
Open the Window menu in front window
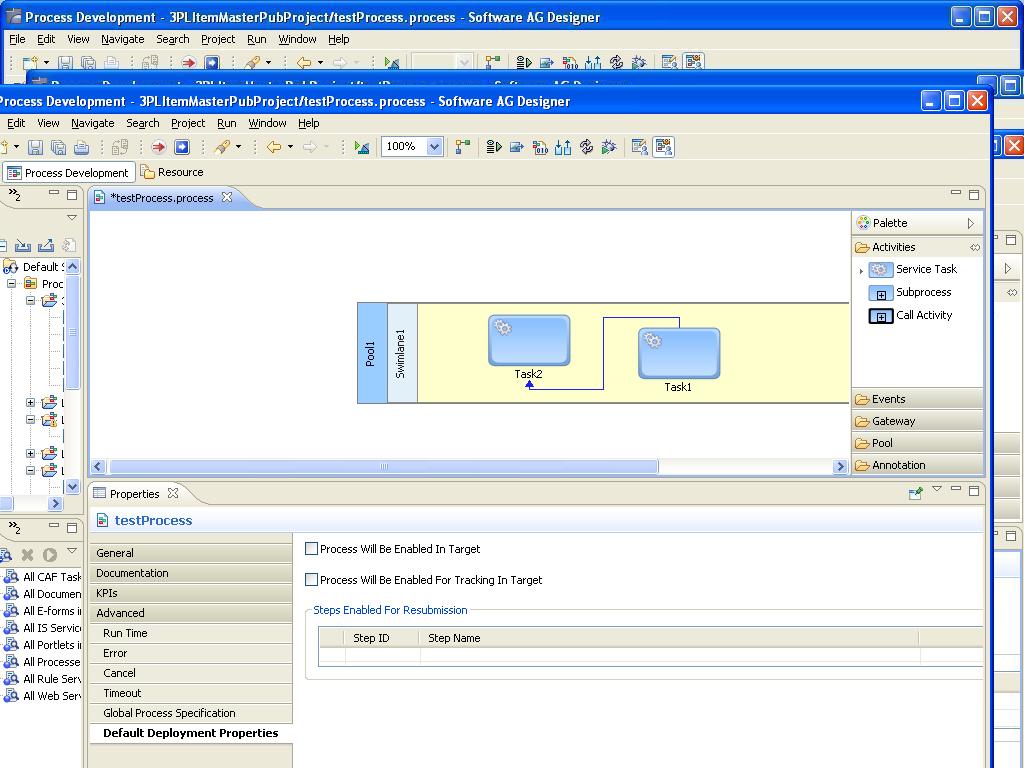point(267,123)
